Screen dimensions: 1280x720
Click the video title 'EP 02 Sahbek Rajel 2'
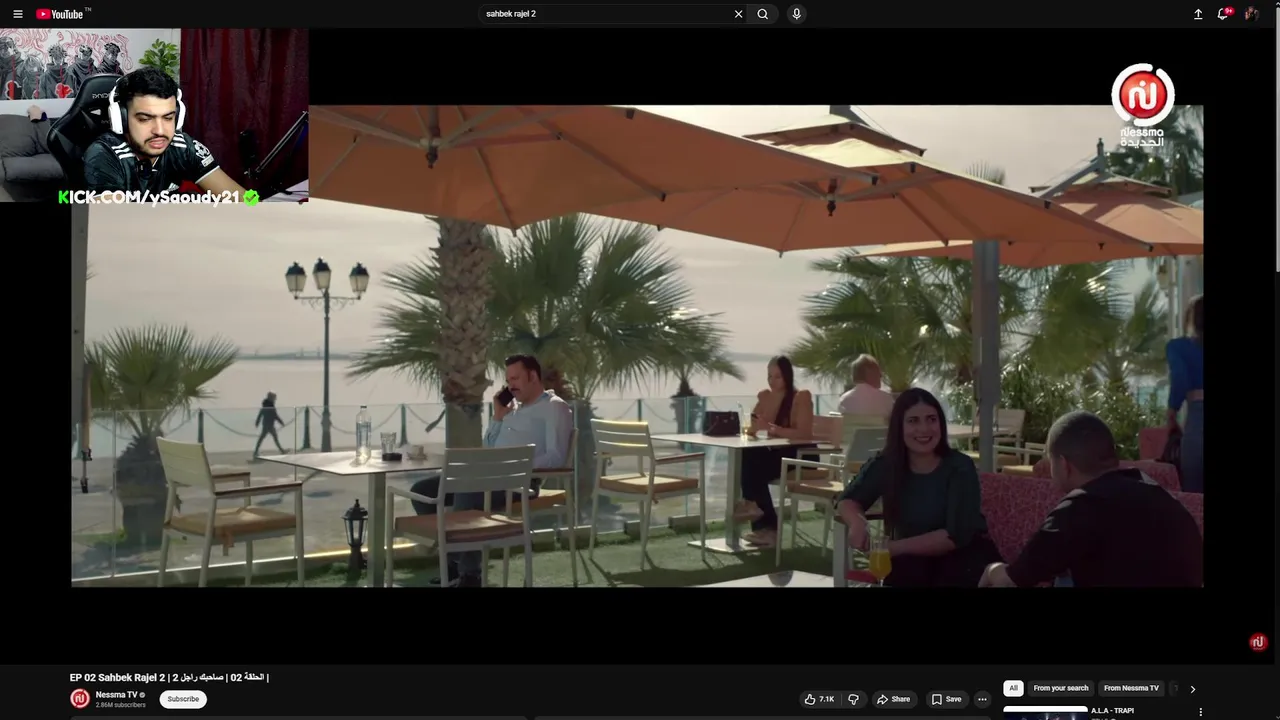pyautogui.click(x=169, y=677)
